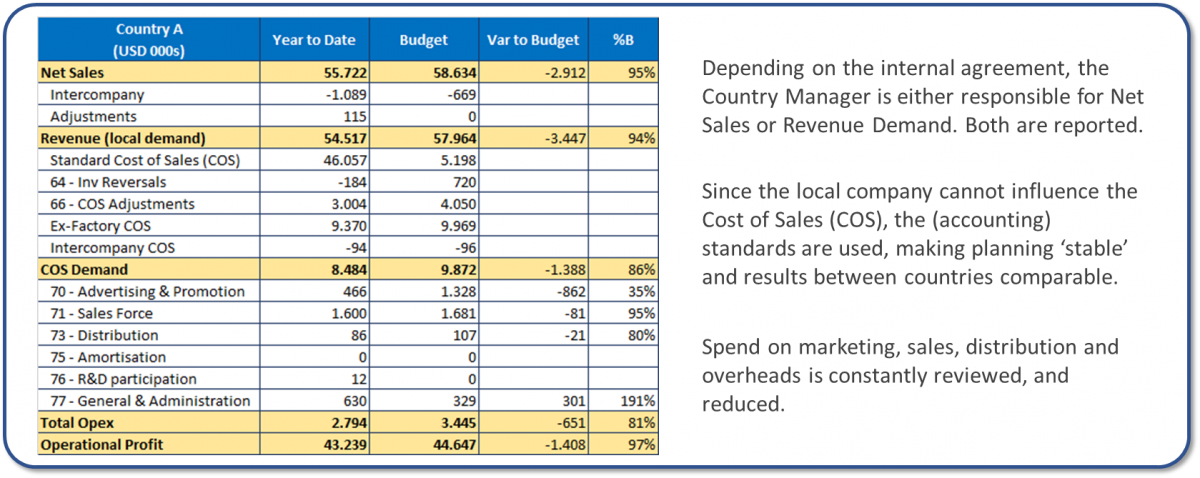Select the 'Country A (USD 000s)' header cell

click(x=149, y=40)
